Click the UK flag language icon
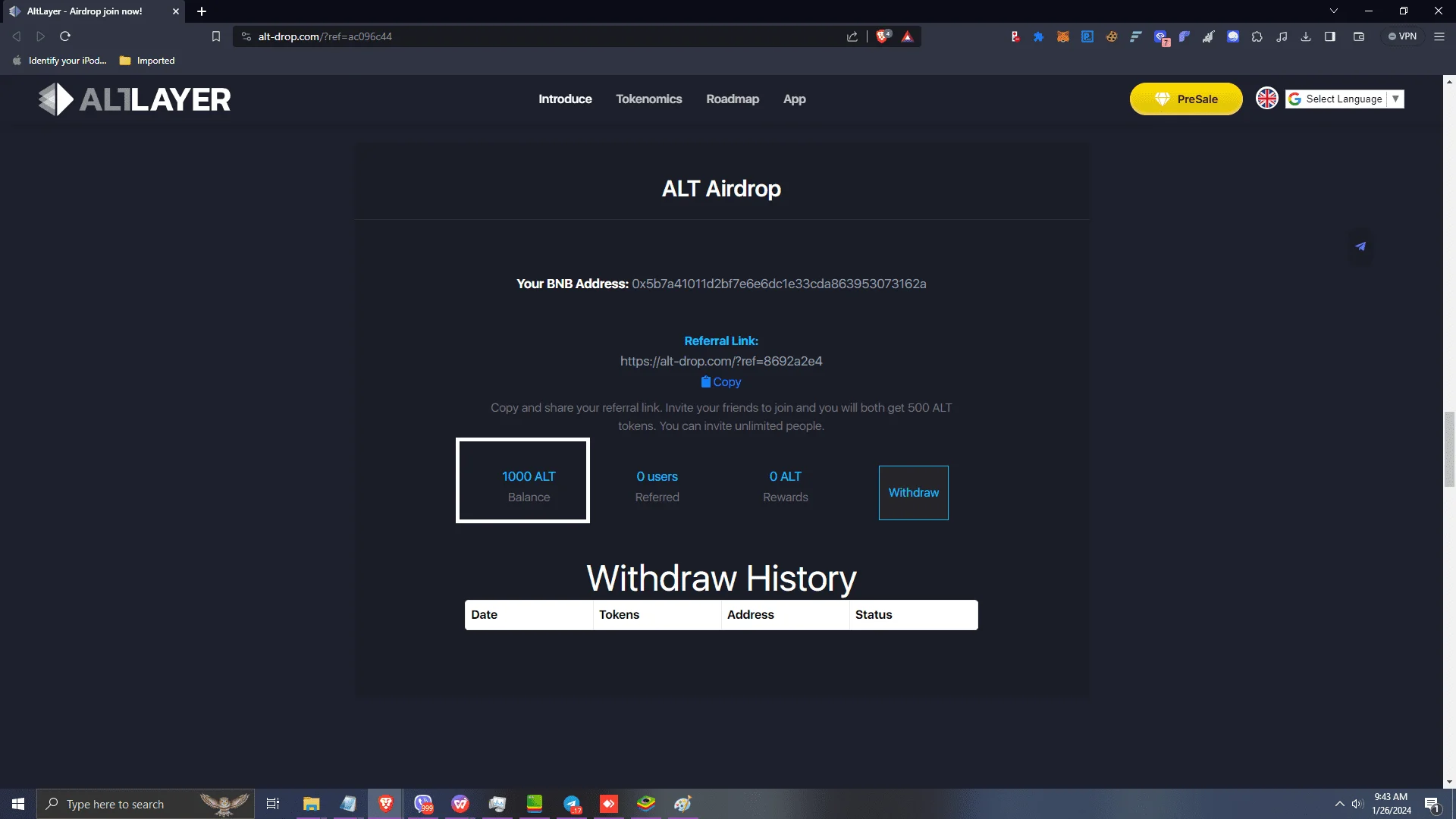 [1267, 99]
